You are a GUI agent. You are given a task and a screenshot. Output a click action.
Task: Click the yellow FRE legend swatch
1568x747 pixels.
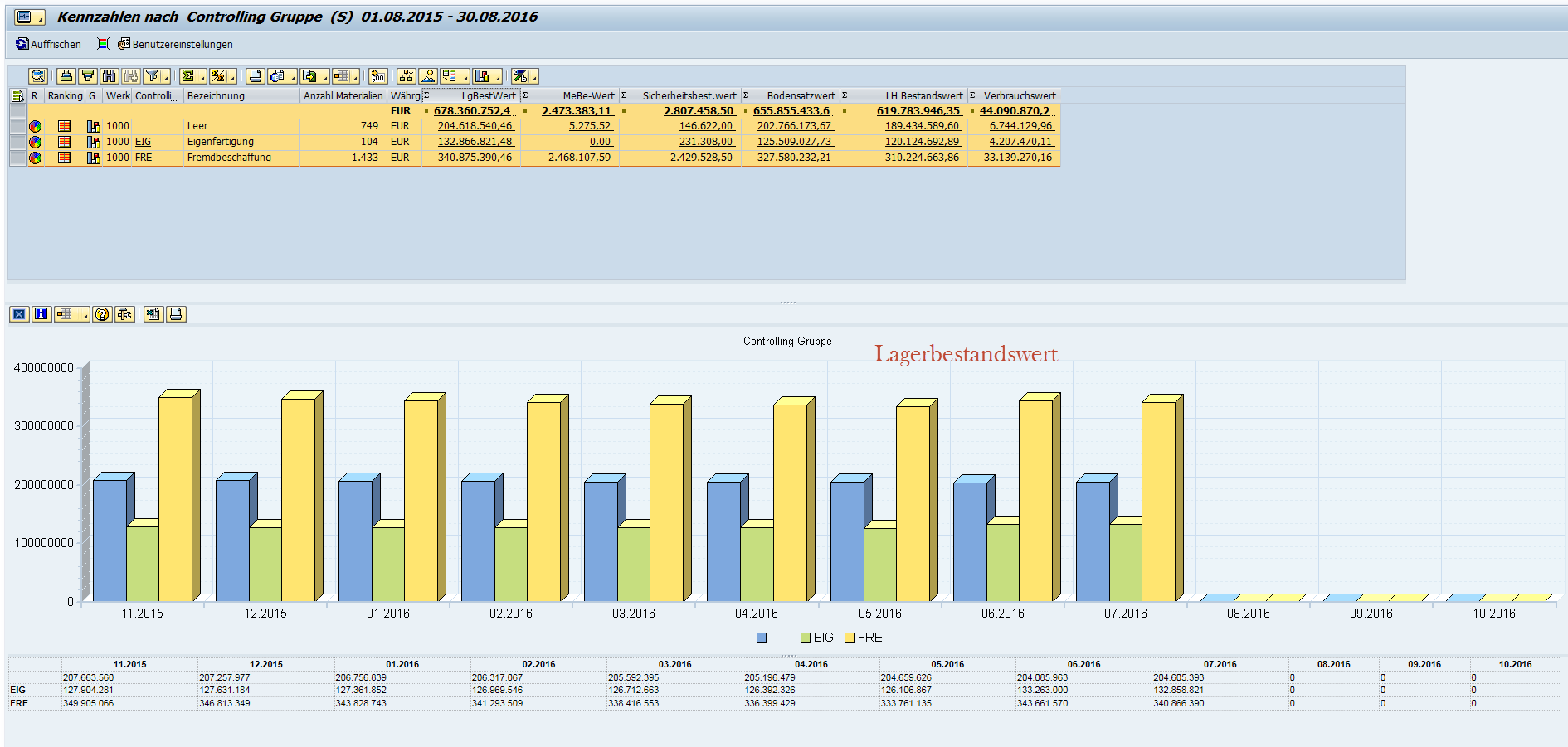pyautogui.click(x=850, y=638)
